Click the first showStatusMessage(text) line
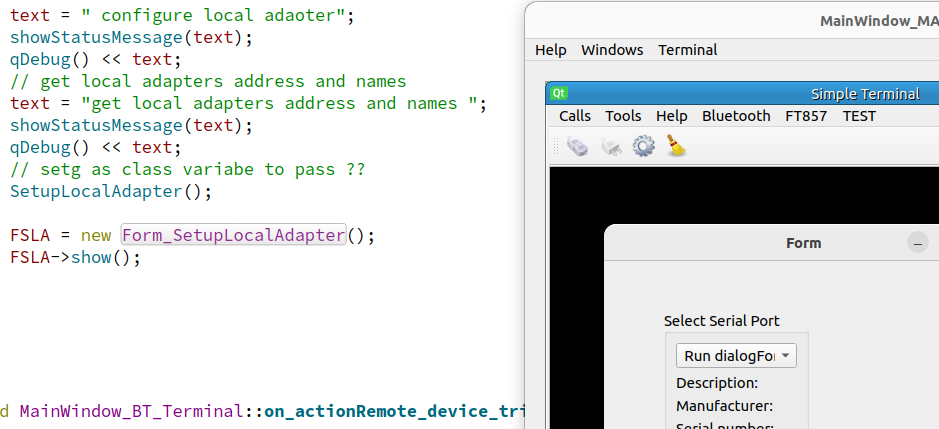The height and width of the screenshot is (429, 939). pyautogui.click(x=132, y=38)
